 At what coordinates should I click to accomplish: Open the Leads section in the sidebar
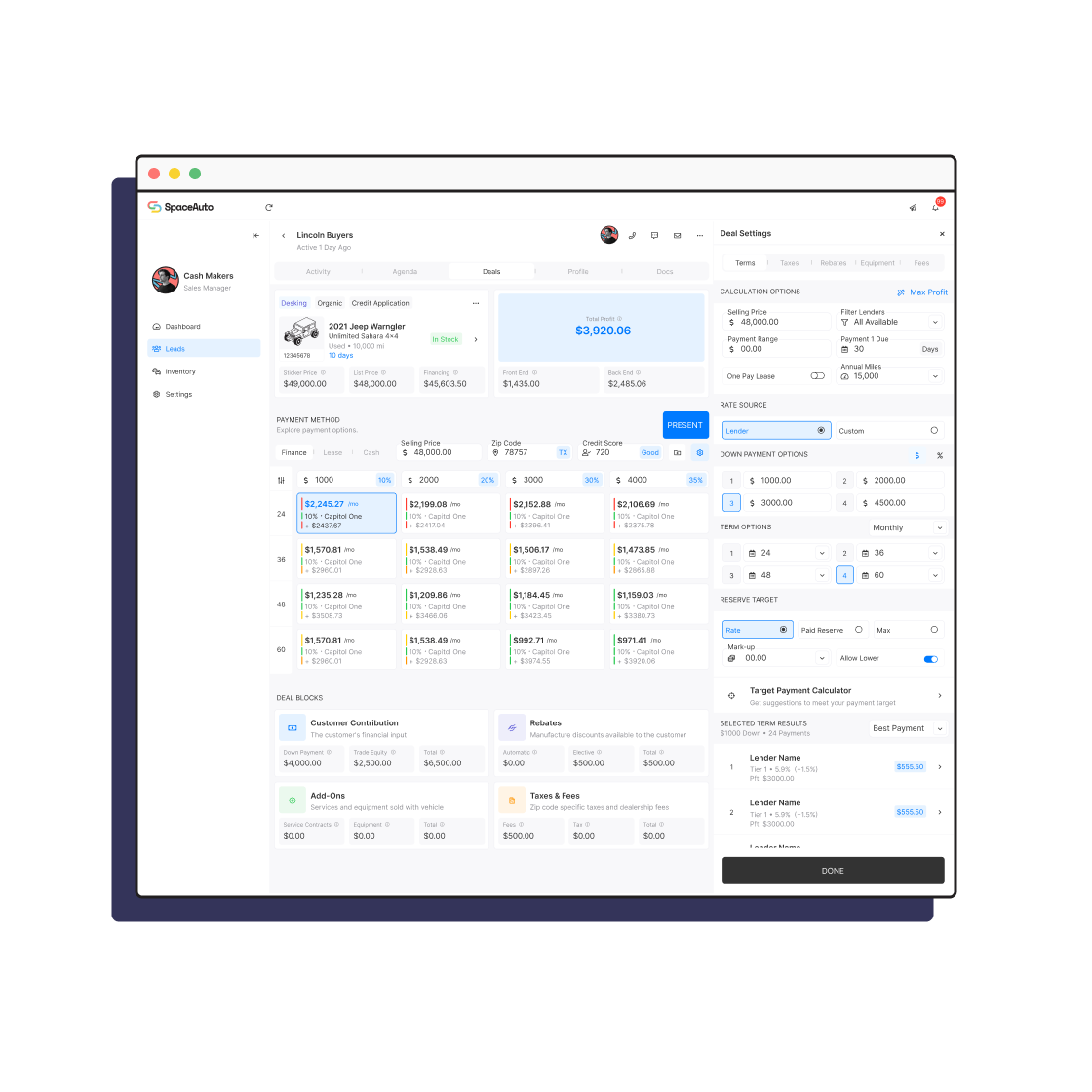click(177, 348)
